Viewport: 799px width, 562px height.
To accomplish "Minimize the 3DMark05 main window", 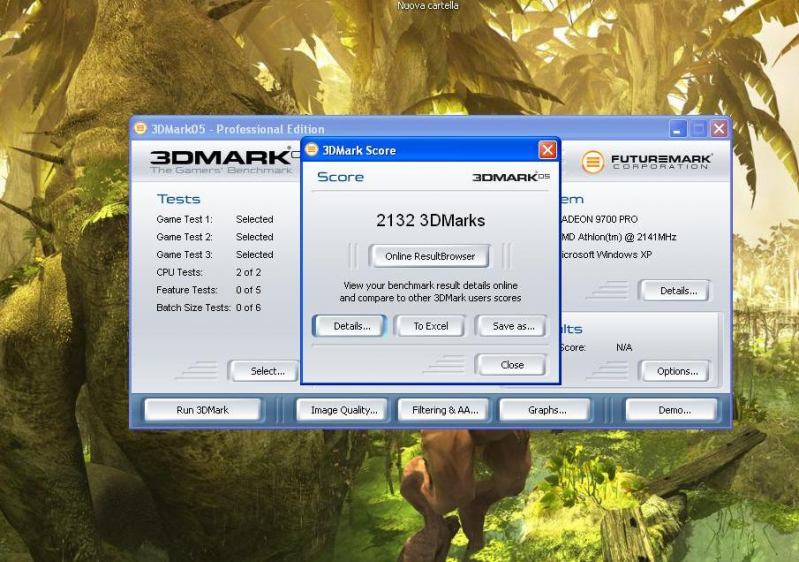I will click(678, 129).
